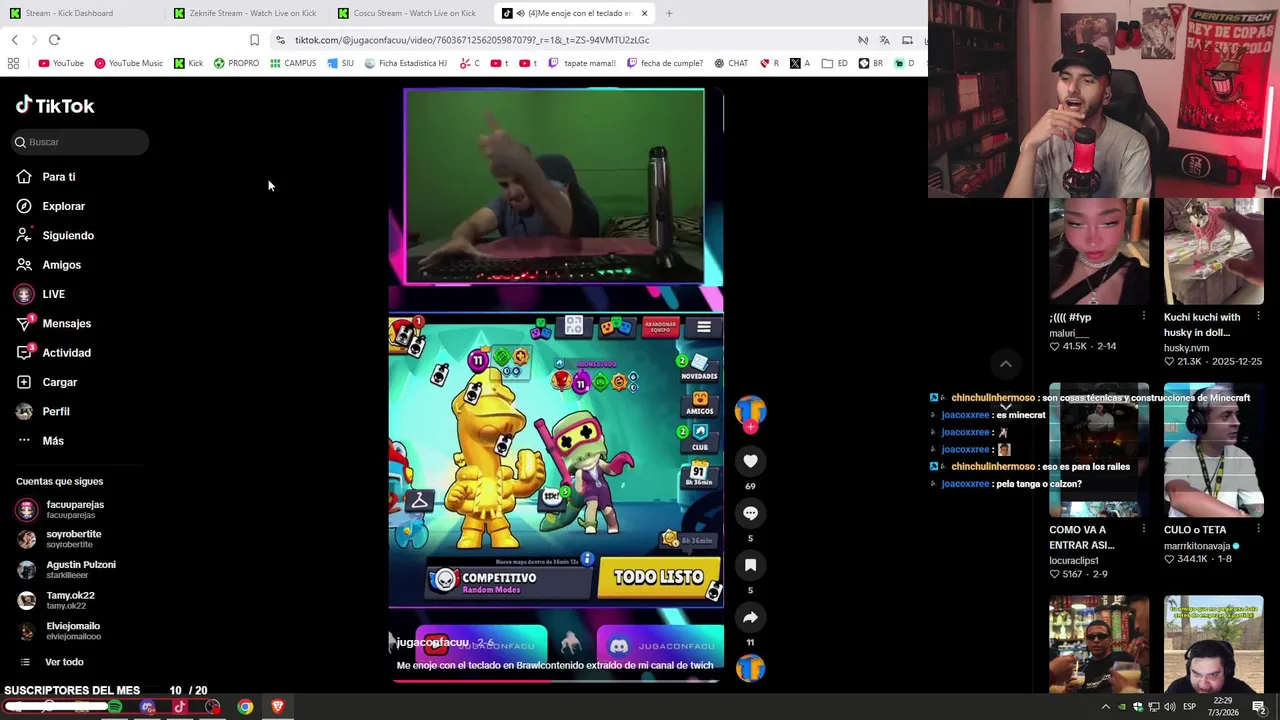
Task: Open Kuchi kuchi husky video thumbnail
Action: click(1213, 251)
